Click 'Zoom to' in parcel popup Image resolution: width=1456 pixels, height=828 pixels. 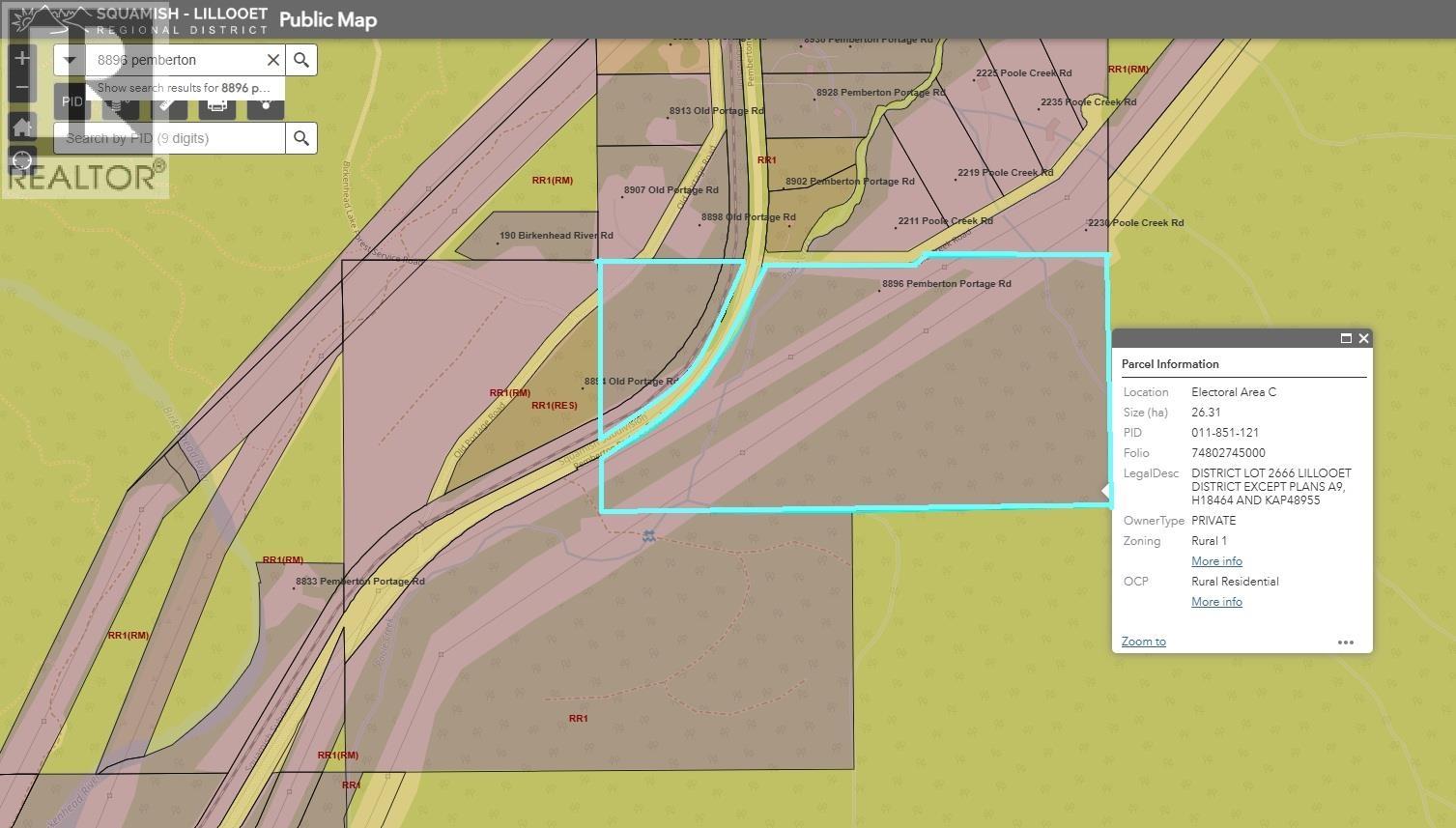pyautogui.click(x=1143, y=642)
